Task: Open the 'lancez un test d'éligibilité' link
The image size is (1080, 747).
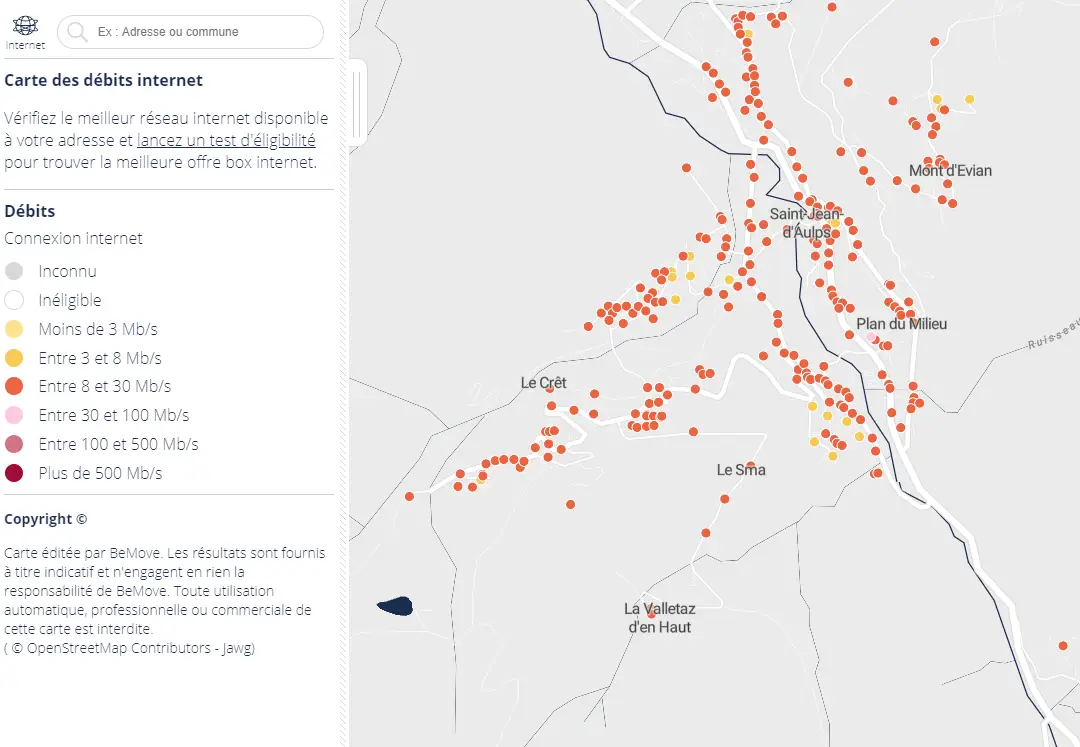Action: pyautogui.click(x=226, y=140)
